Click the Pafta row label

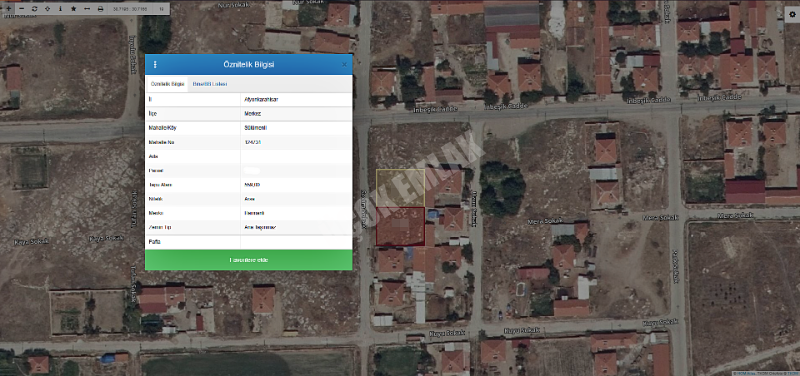pyautogui.click(x=155, y=242)
